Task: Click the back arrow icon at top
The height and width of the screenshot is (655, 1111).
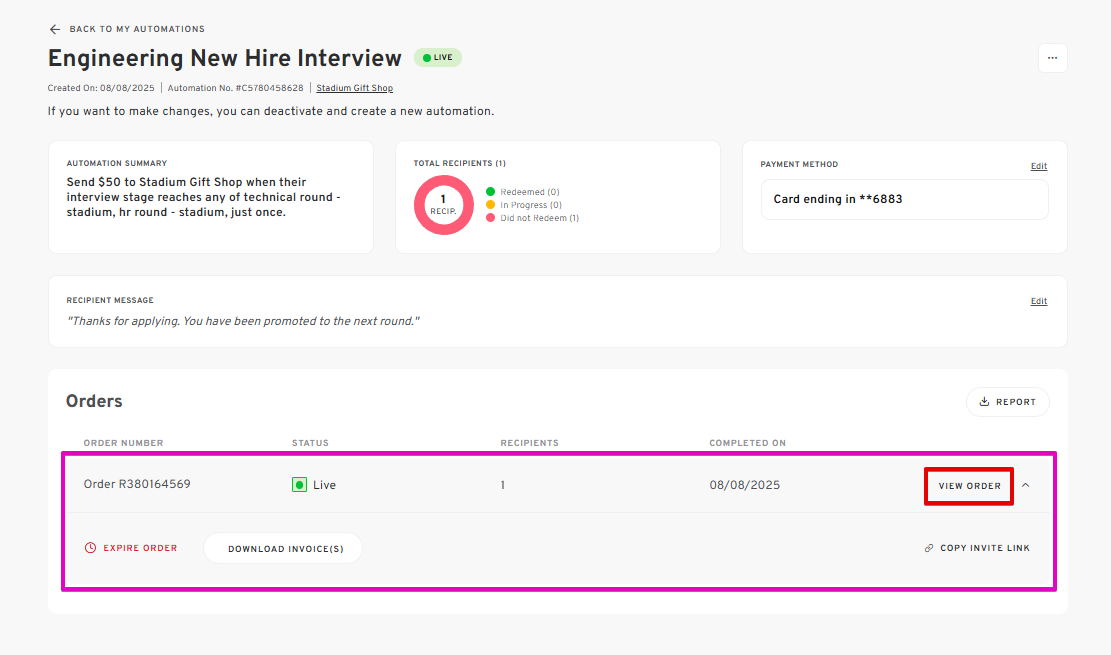Action: point(55,29)
